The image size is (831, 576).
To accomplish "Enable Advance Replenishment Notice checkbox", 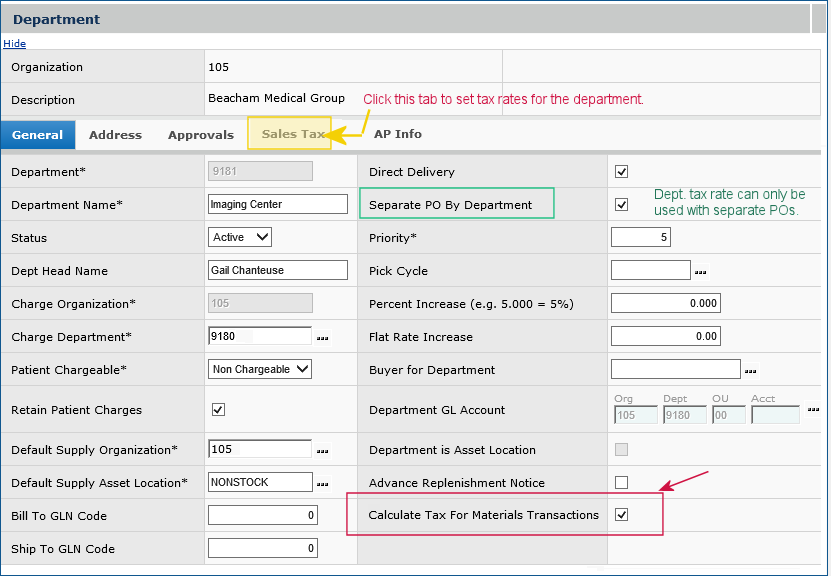I will pos(622,483).
